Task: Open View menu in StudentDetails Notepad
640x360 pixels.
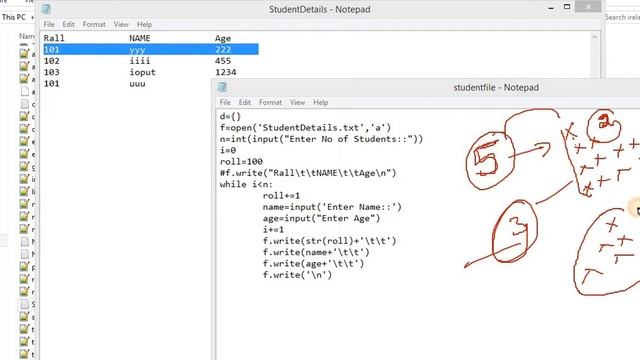Action: pyautogui.click(x=121, y=24)
